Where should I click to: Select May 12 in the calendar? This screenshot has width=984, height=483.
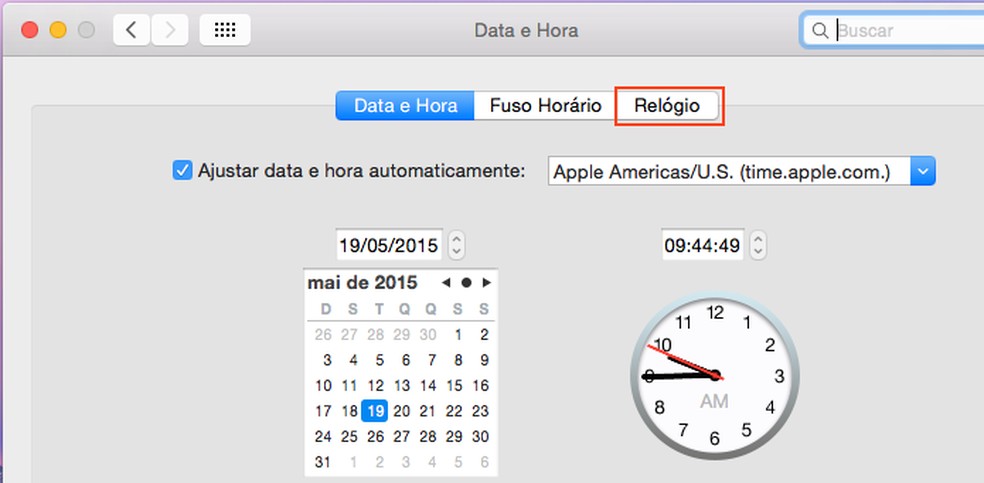[375, 385]
